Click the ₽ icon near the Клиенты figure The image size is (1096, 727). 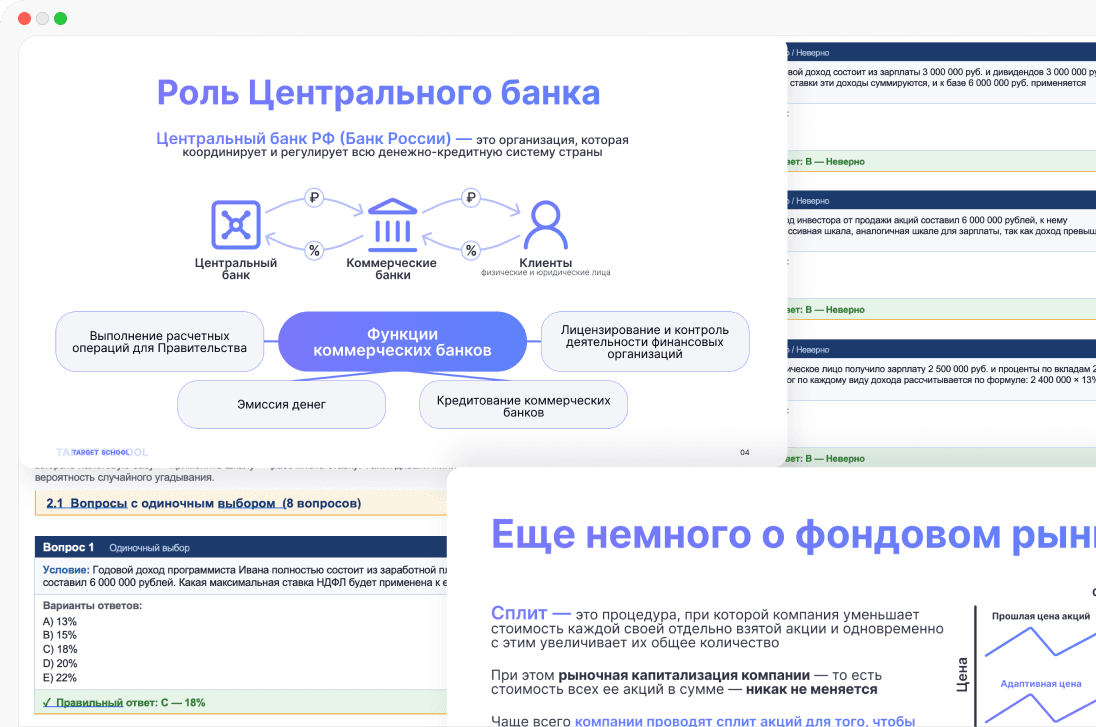(470, 197)
